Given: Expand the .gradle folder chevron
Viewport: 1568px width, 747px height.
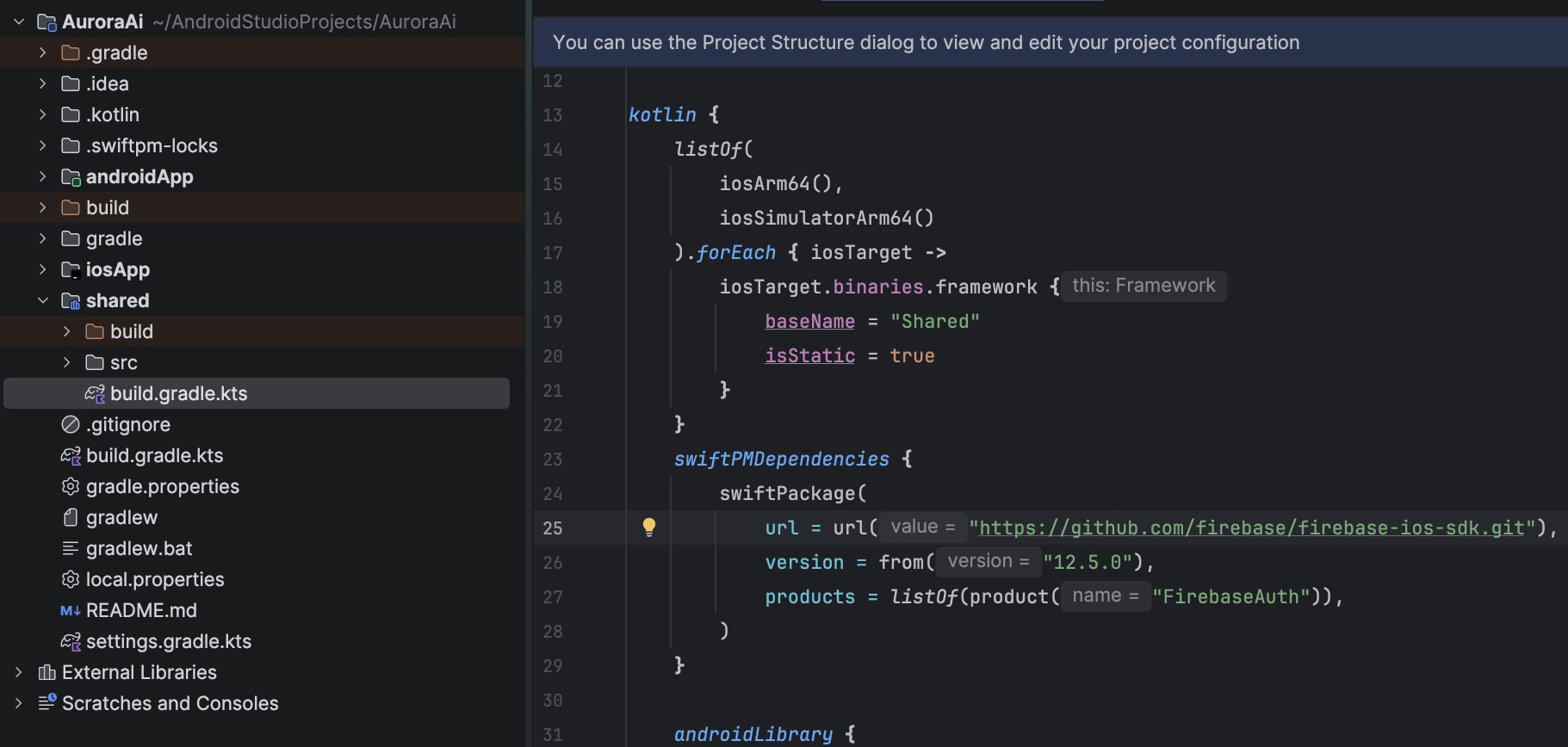Looking at the screenshot, I should pos(43,52).
